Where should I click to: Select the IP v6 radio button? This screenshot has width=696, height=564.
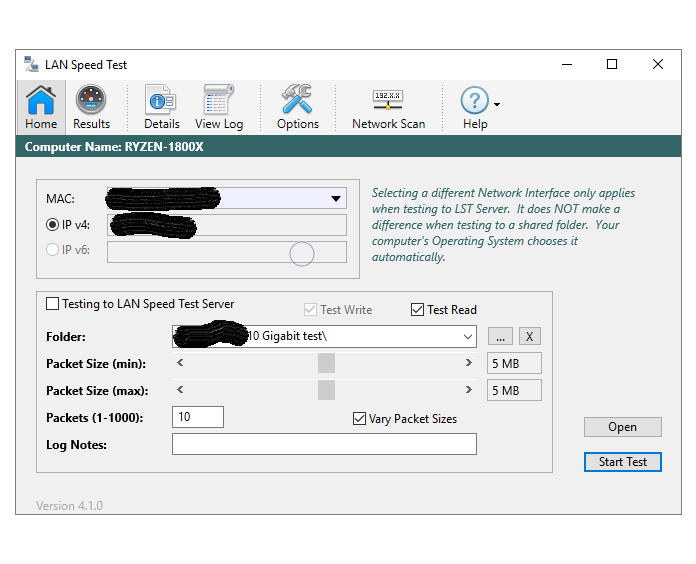(52, 250)
